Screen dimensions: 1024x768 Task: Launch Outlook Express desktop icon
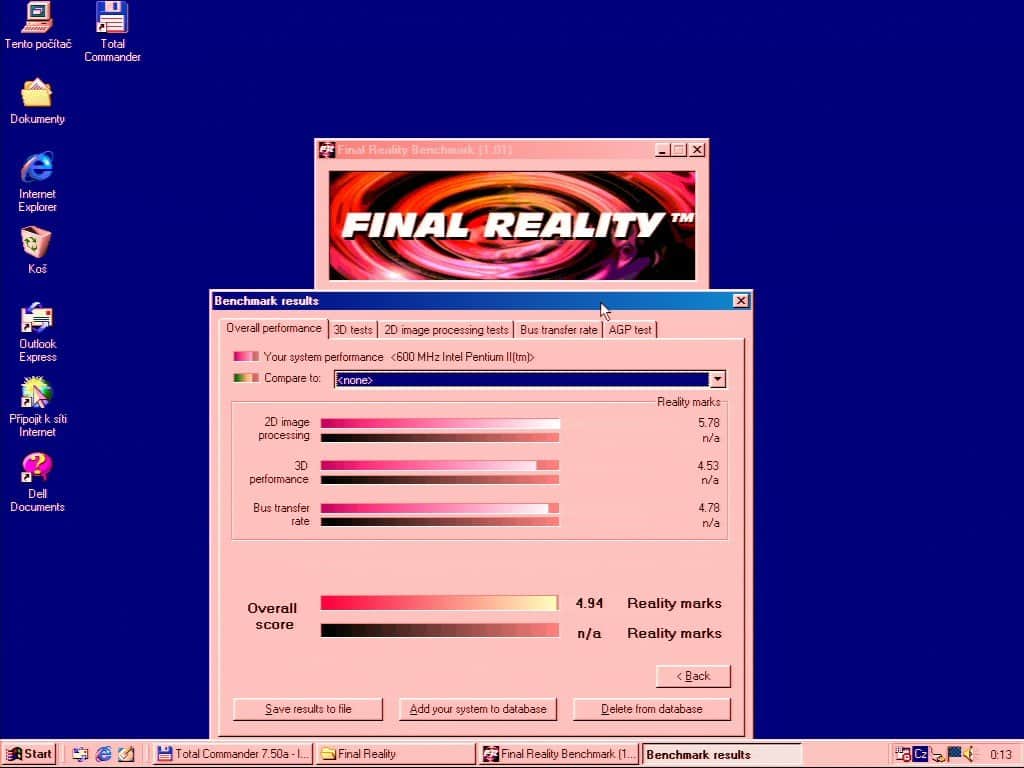(37, 332)
